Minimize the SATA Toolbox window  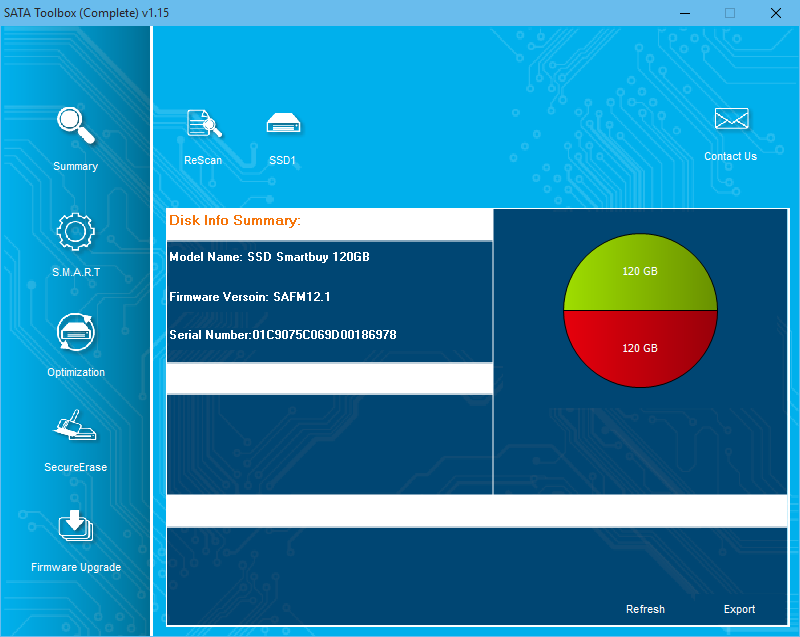(685, 13)
